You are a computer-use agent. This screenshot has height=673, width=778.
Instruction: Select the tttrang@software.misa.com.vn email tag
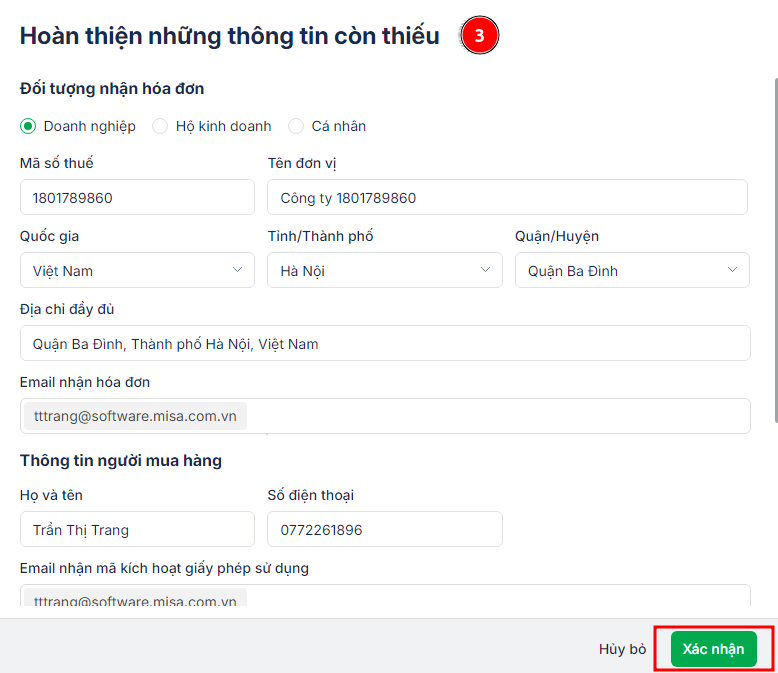click(x=135, y=416)
